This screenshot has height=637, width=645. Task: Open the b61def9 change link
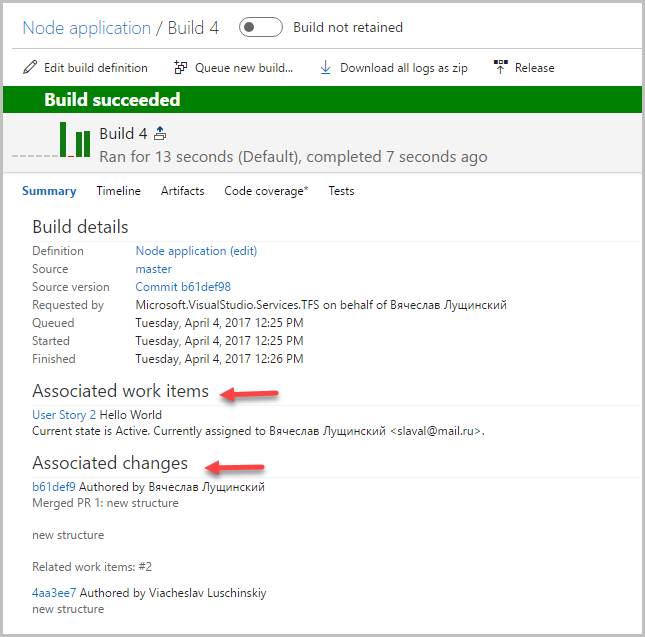coord(53,487)
